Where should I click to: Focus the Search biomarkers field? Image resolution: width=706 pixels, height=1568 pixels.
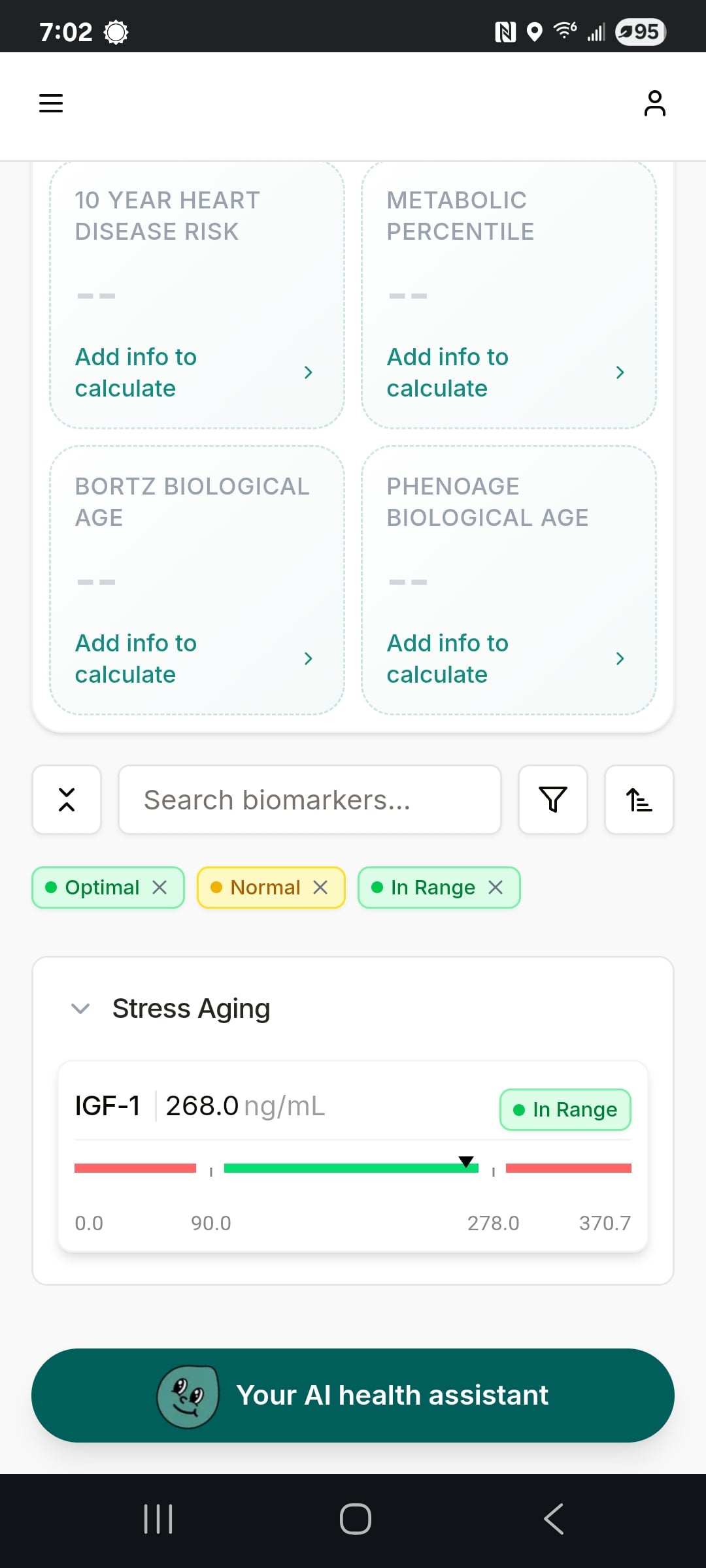310,800
